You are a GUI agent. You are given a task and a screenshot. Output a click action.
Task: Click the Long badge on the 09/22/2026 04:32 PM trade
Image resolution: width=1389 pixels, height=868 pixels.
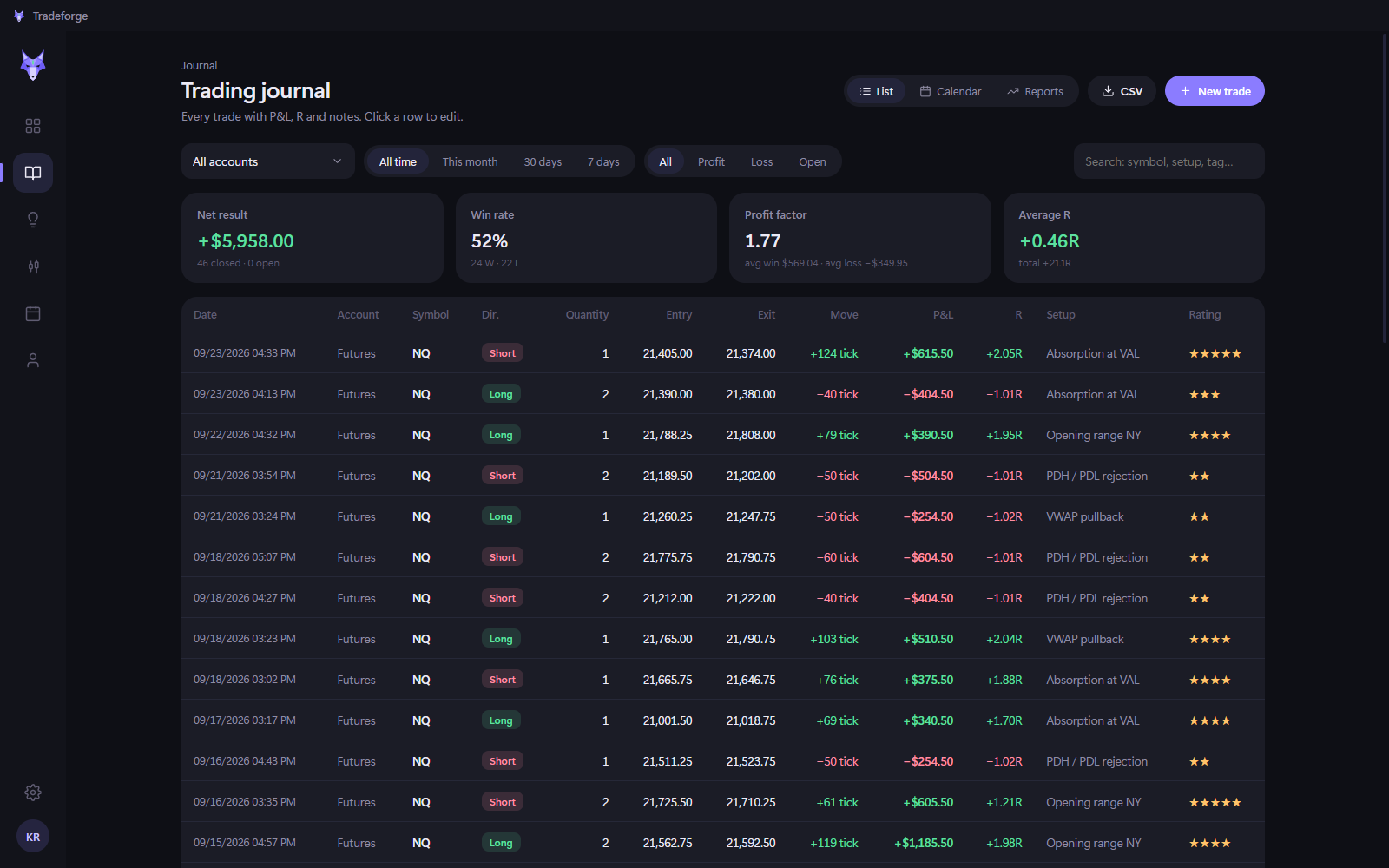click(501, 435)
